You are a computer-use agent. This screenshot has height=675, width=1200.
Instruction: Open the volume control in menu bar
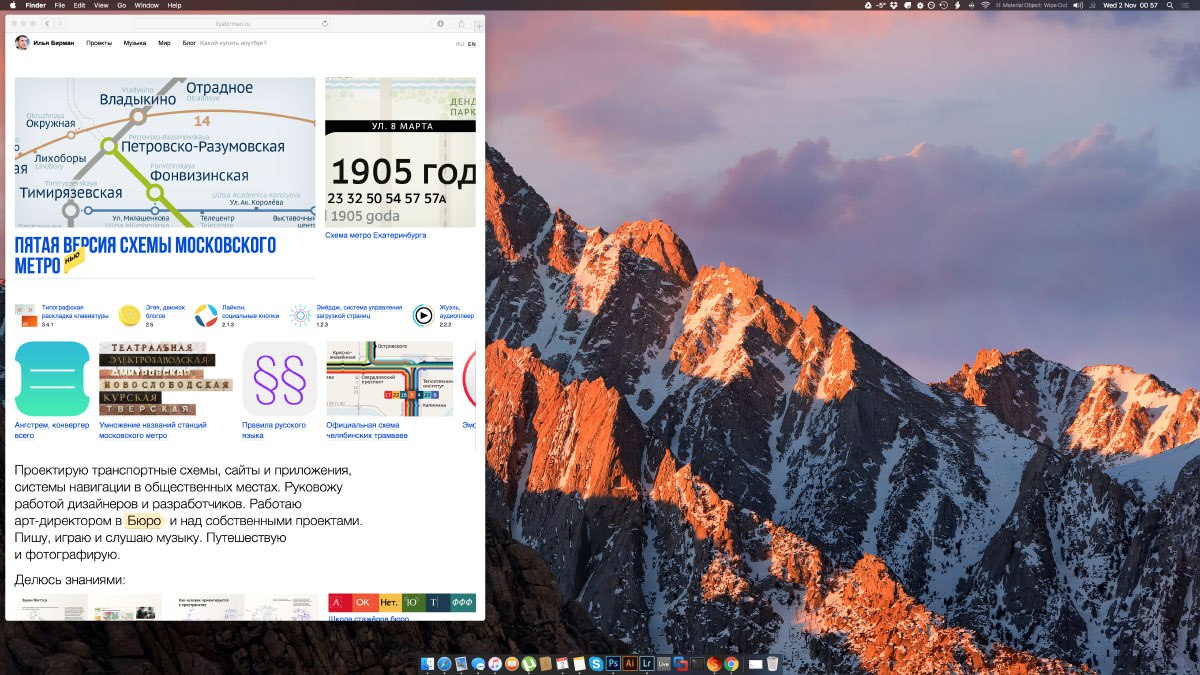[x=1078, y=5]
